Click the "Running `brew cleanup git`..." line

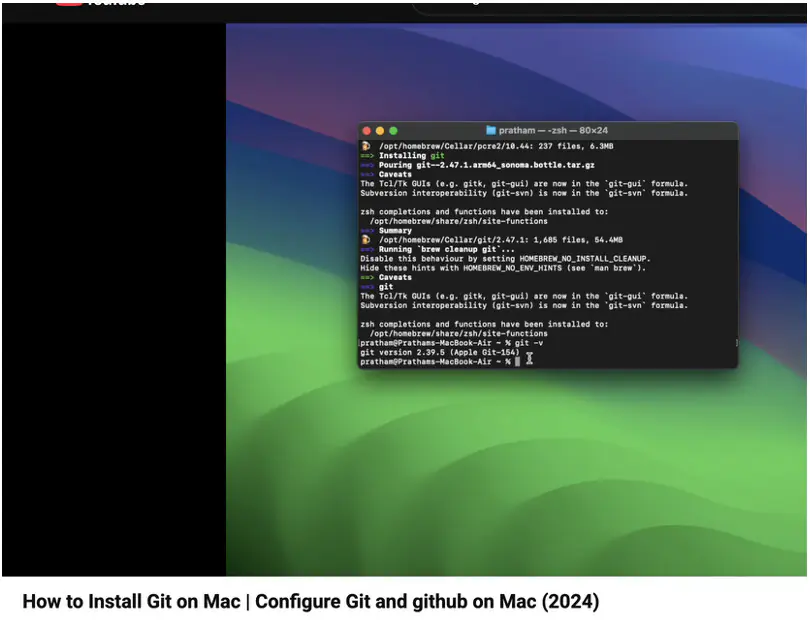(x=437, y=249)
